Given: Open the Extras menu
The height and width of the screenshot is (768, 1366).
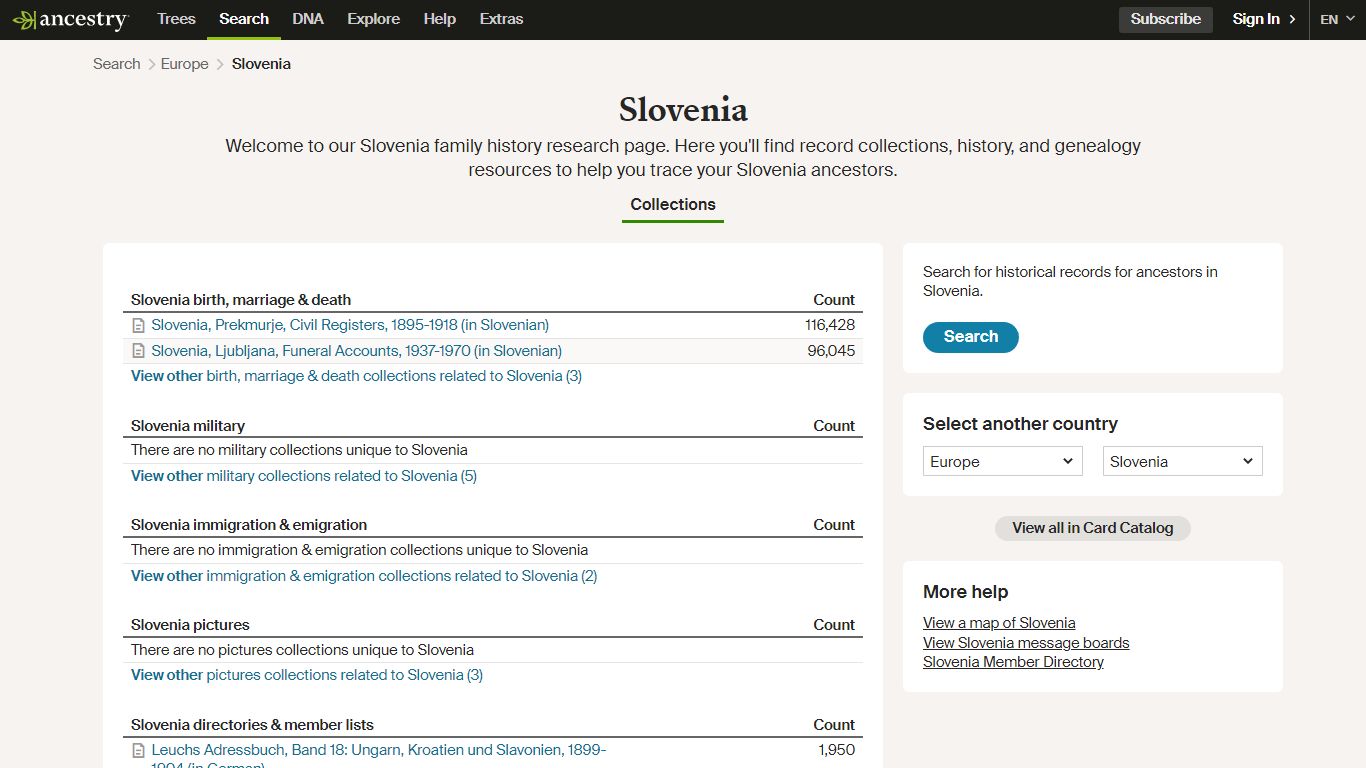Looking at the screenshot, I should click(x=501, y=19).
